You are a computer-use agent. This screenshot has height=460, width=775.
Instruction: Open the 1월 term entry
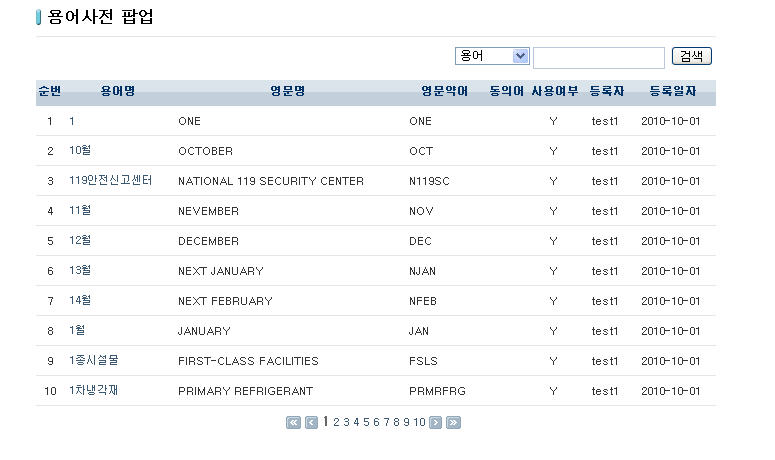pyautogui.click(x=77, y=331)
